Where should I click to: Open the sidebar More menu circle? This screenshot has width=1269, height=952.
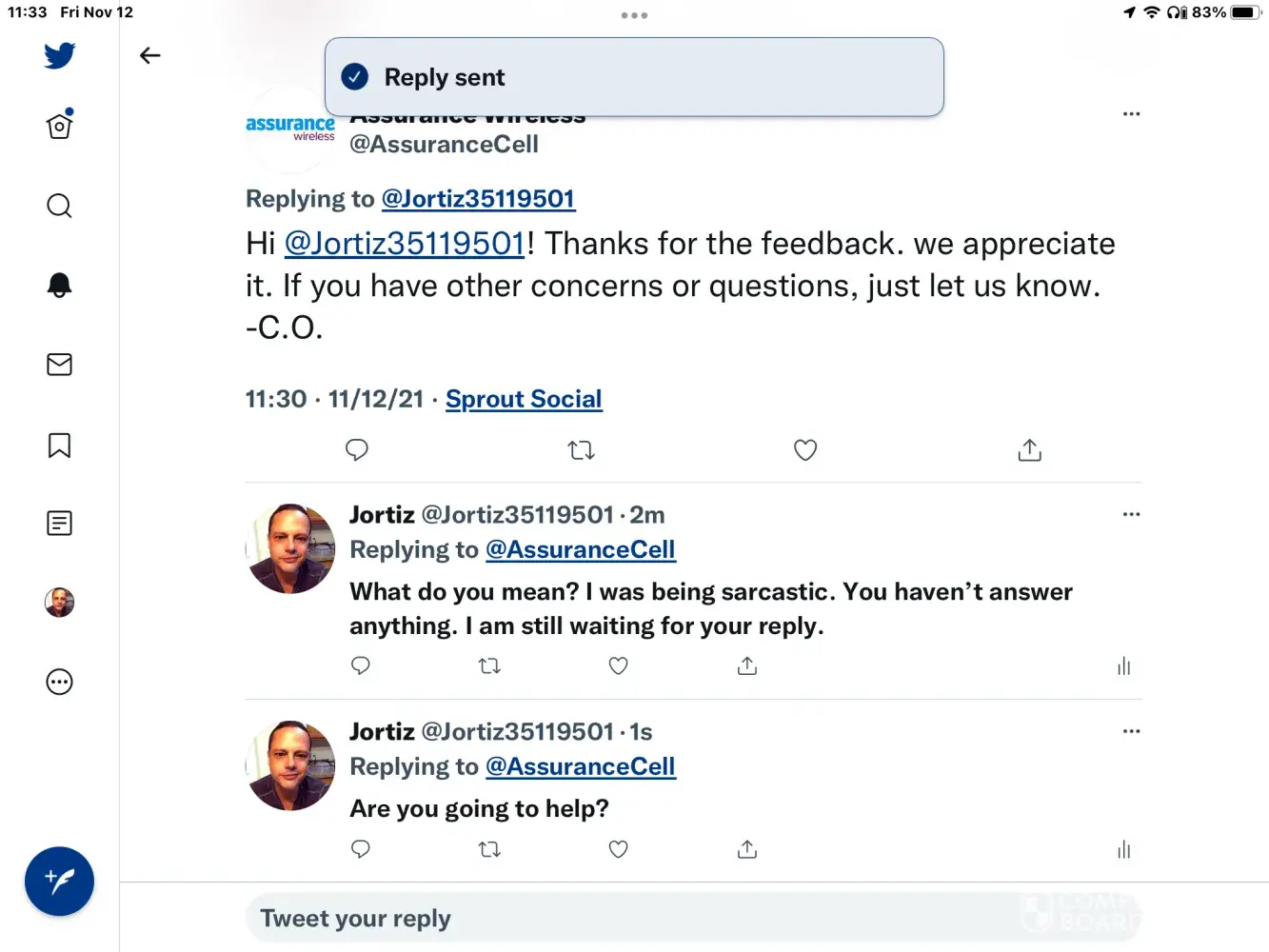pyautogui.click(x=59, y=682)
